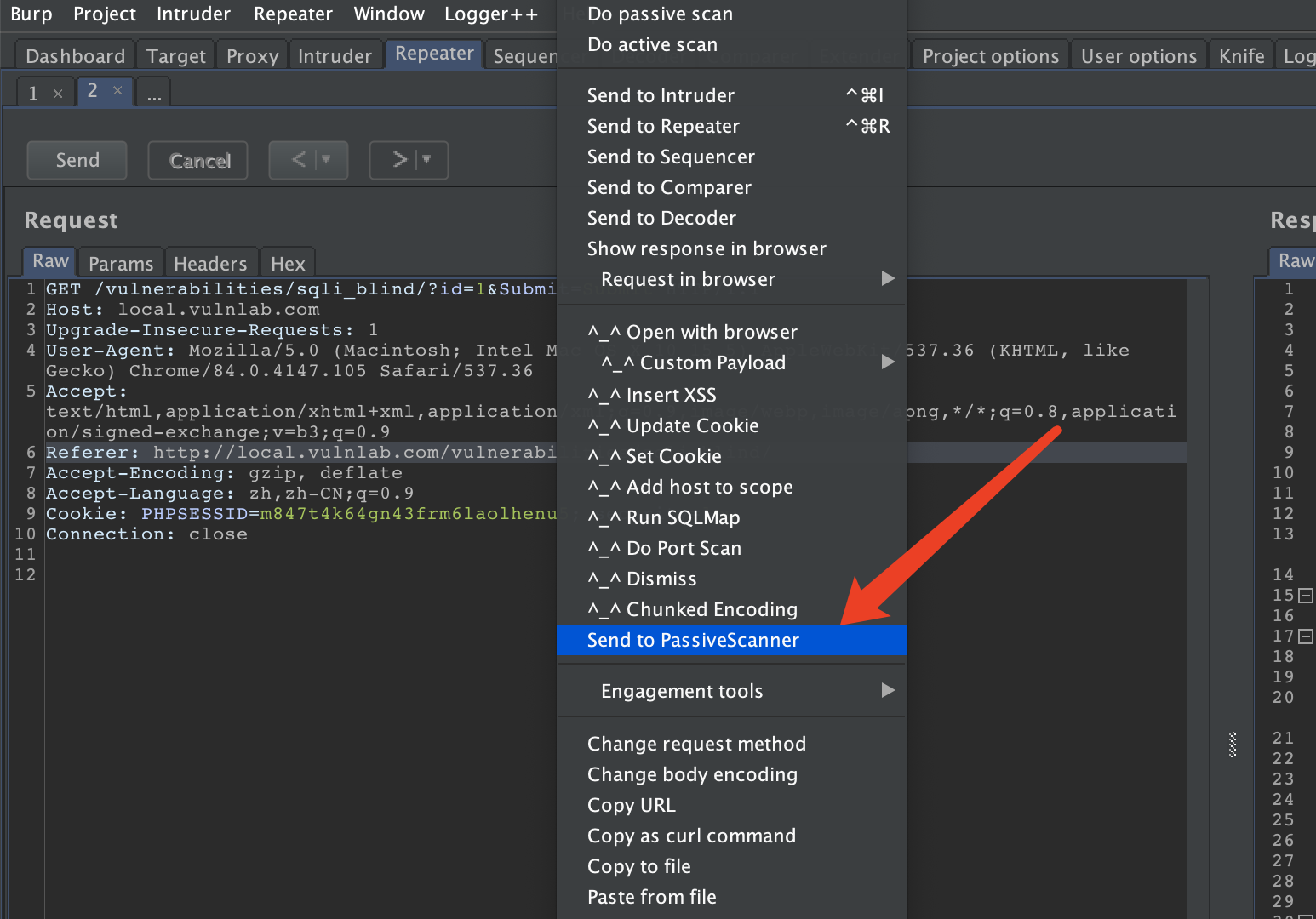The width and height of the screenshot is (1316, 919).
Task: Open the Repeater menu in menu bar
Action: click(x=293, y=14)
